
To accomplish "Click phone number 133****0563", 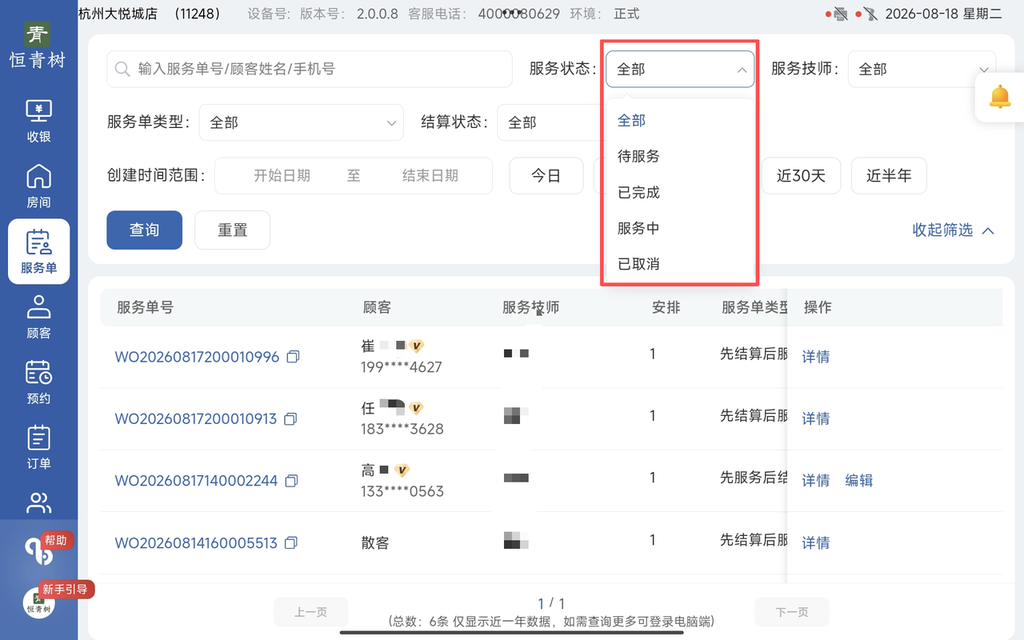I will (402, 491).
